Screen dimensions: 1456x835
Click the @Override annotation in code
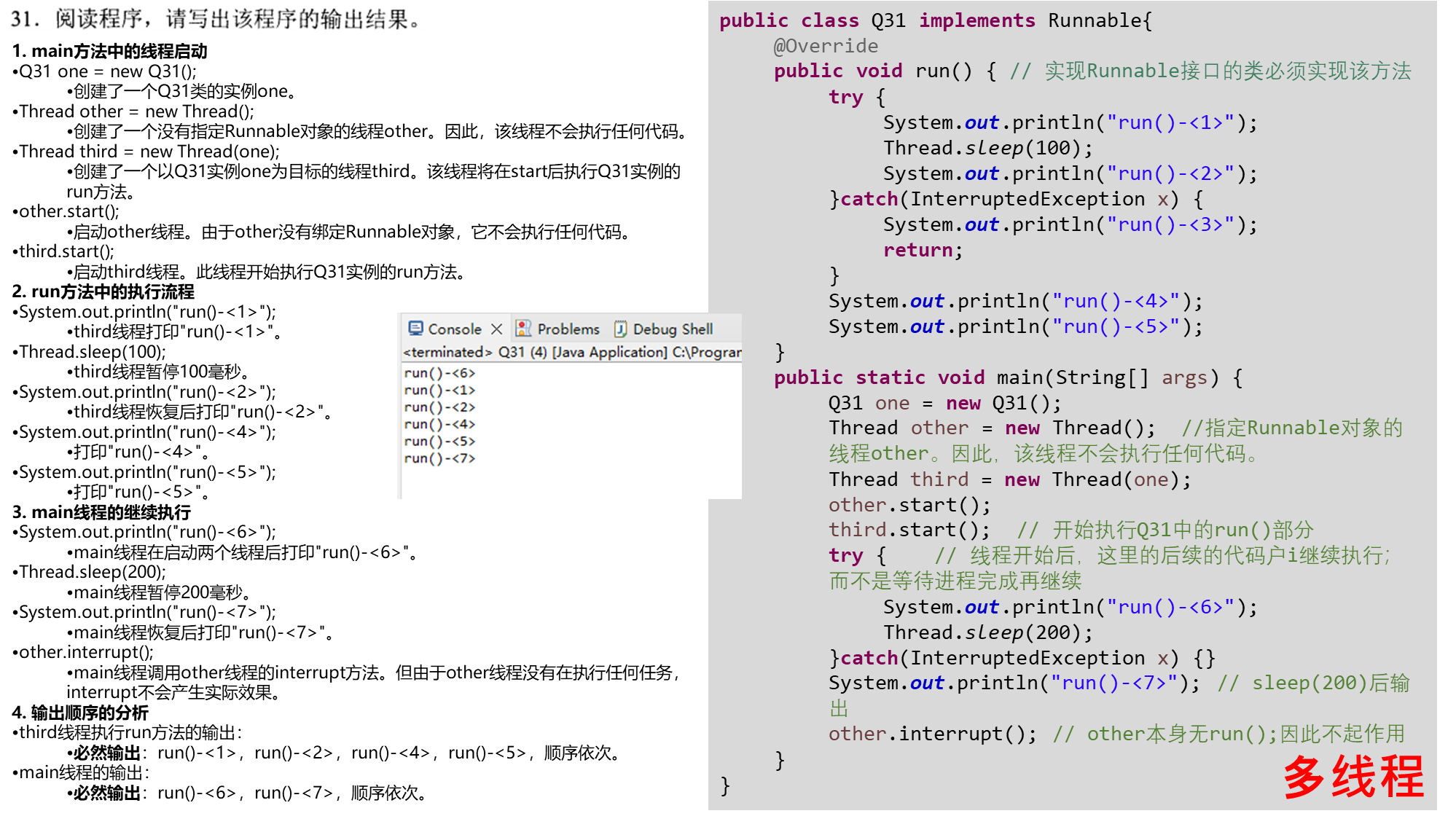826,46
